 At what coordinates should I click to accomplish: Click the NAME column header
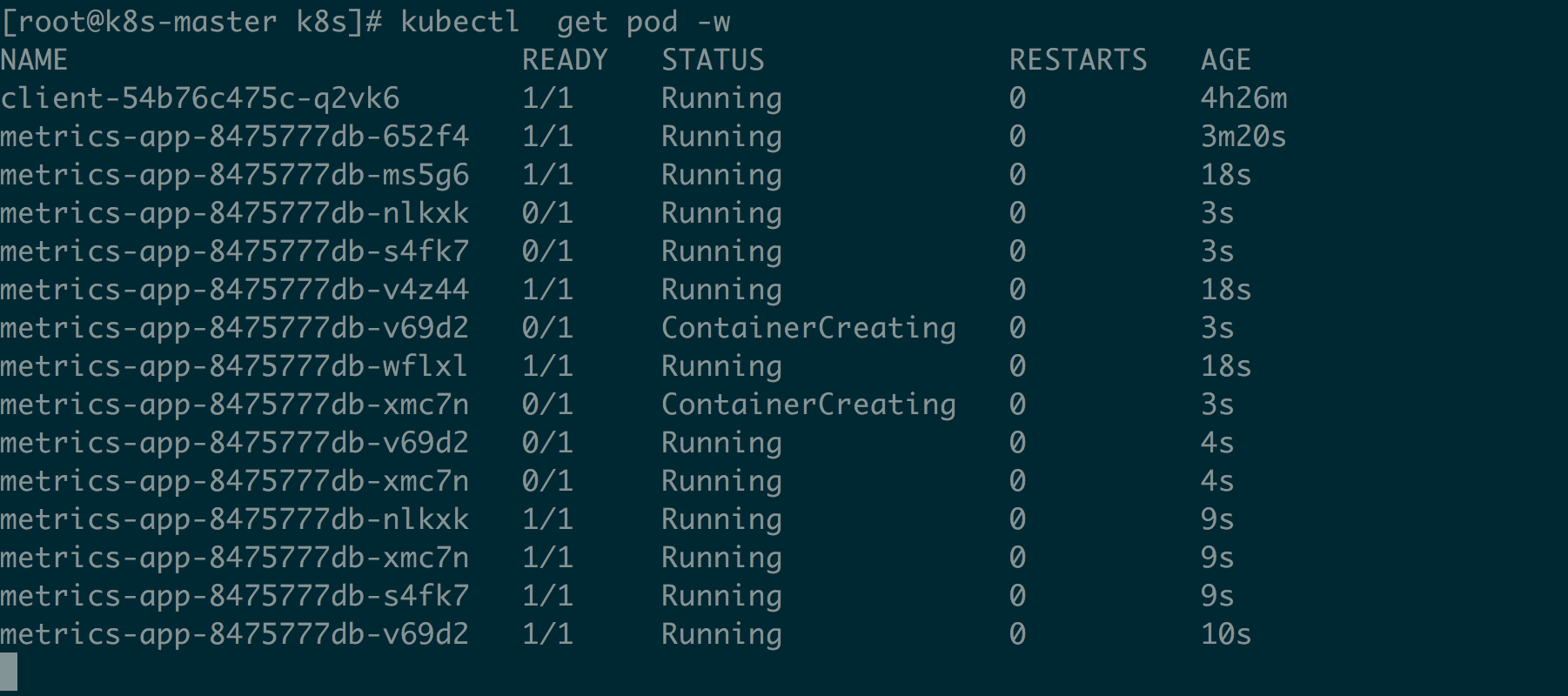tap(34, 60)
